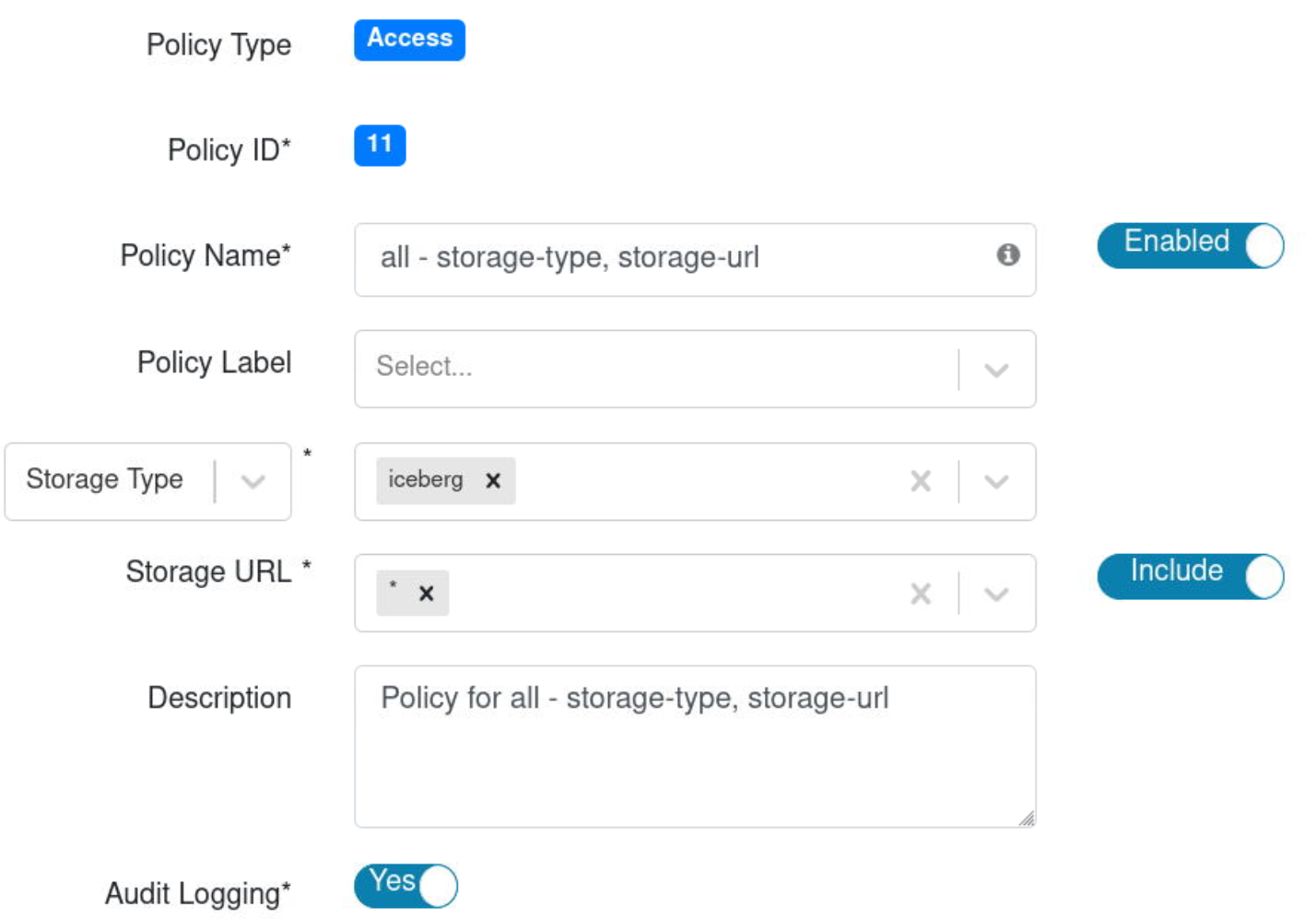The height and width of the screenshot is (919, 1316).
Task: Click the info icon in Policy Name field
Action: tap(1007, 255)
